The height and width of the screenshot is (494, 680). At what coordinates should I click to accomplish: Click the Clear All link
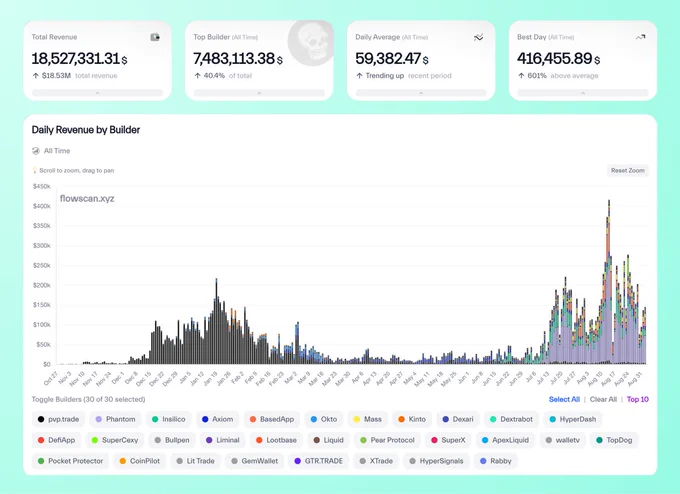tap(603, 399)
